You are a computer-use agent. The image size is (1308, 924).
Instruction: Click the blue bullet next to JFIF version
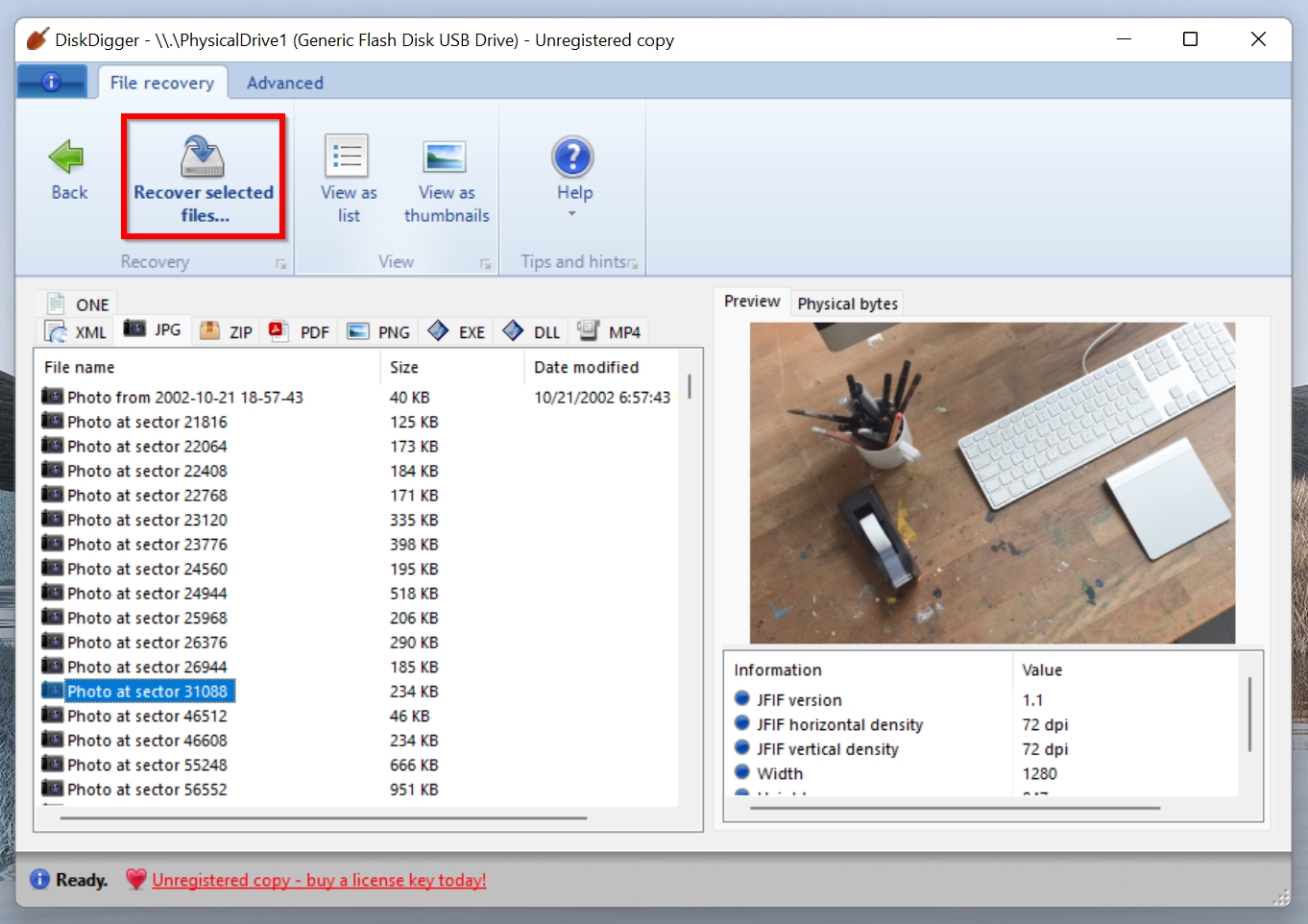click(x=742, y=698)
